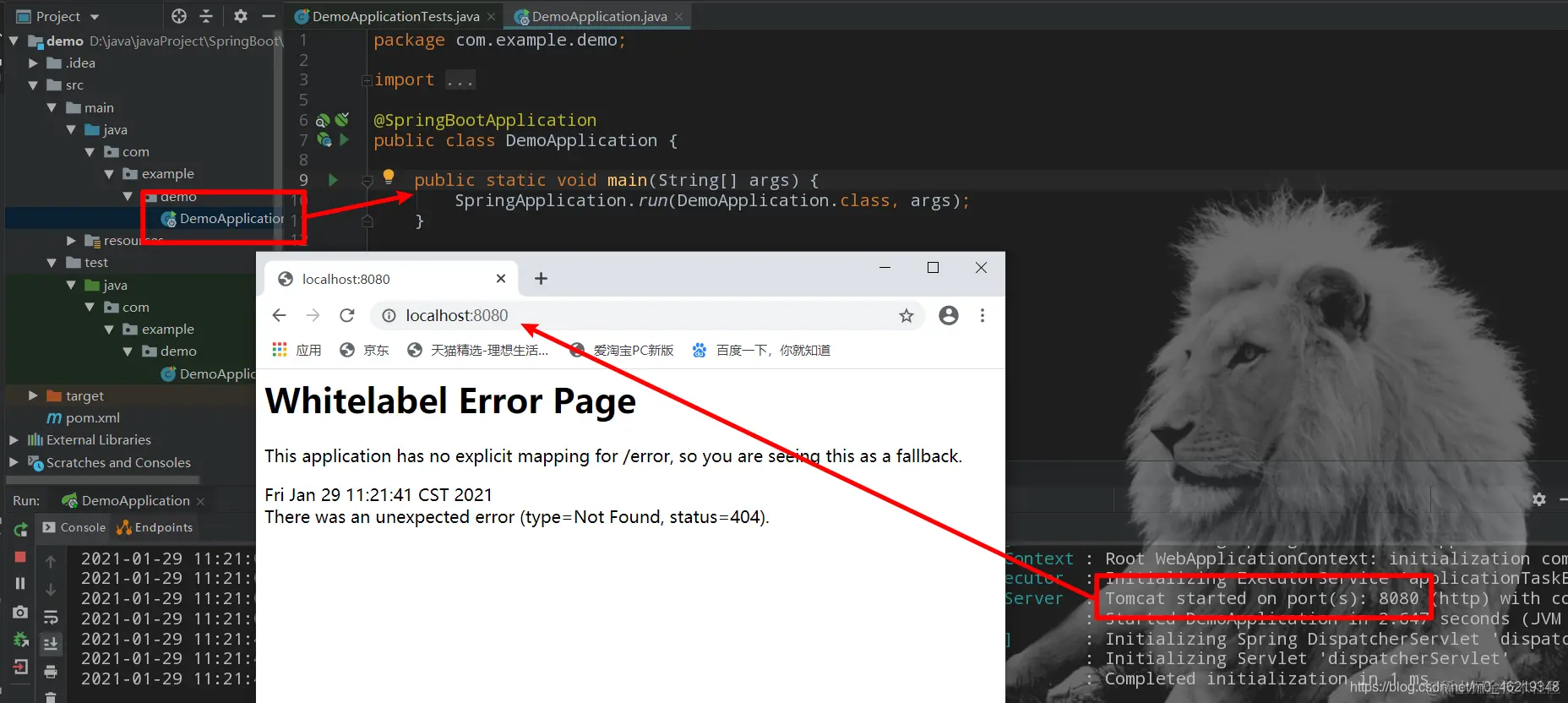Close the DemoApplication.java tab

tap(678, 16)
